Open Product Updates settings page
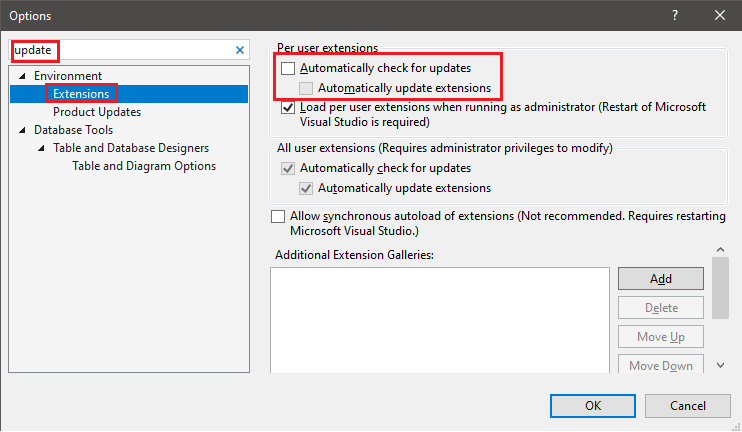This screenshot has height=432, width=742. [x=97, y=112]
